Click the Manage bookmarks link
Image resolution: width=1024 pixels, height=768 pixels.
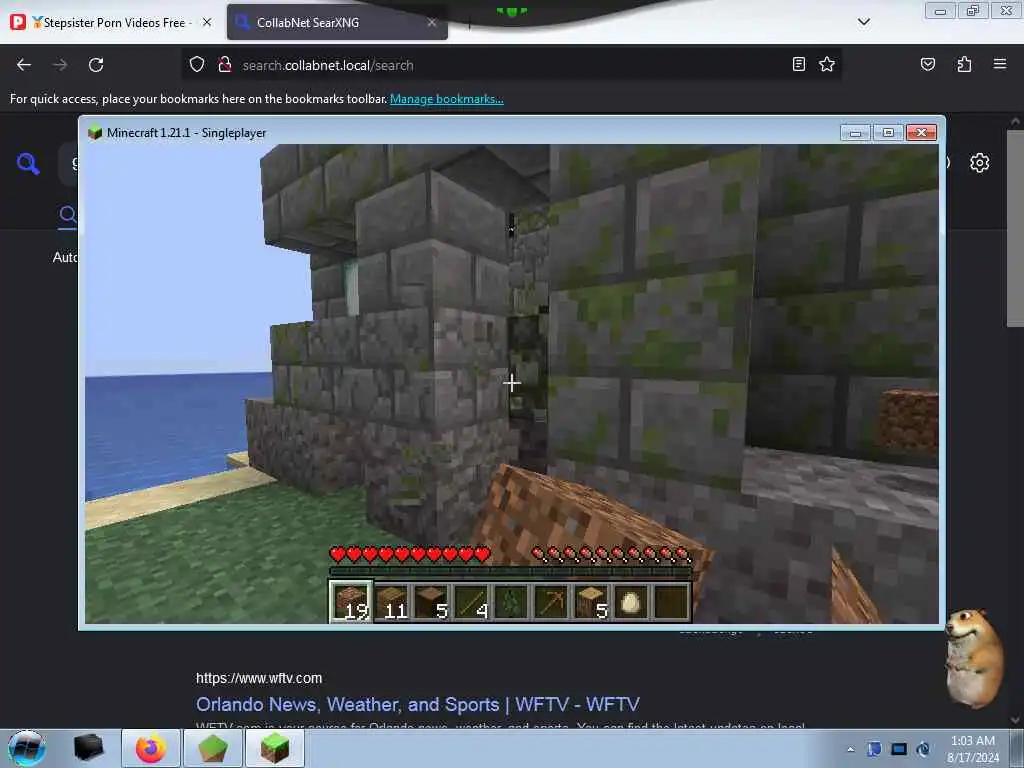(447, 99)
